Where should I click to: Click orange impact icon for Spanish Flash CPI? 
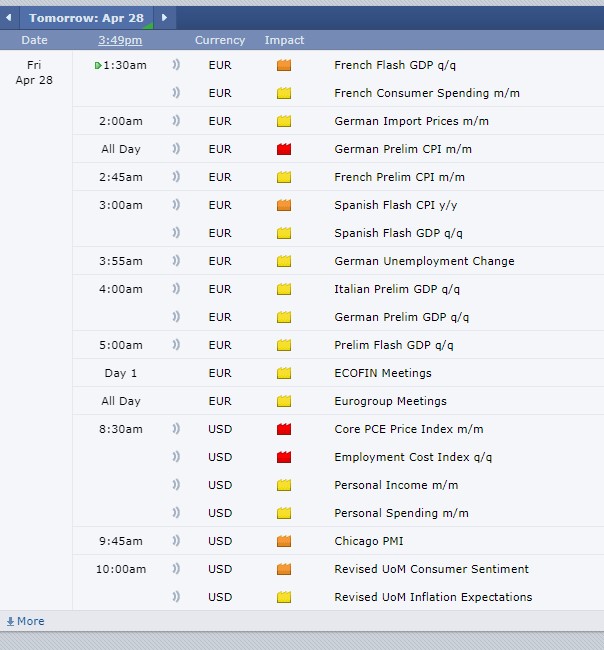click(284, 205)
